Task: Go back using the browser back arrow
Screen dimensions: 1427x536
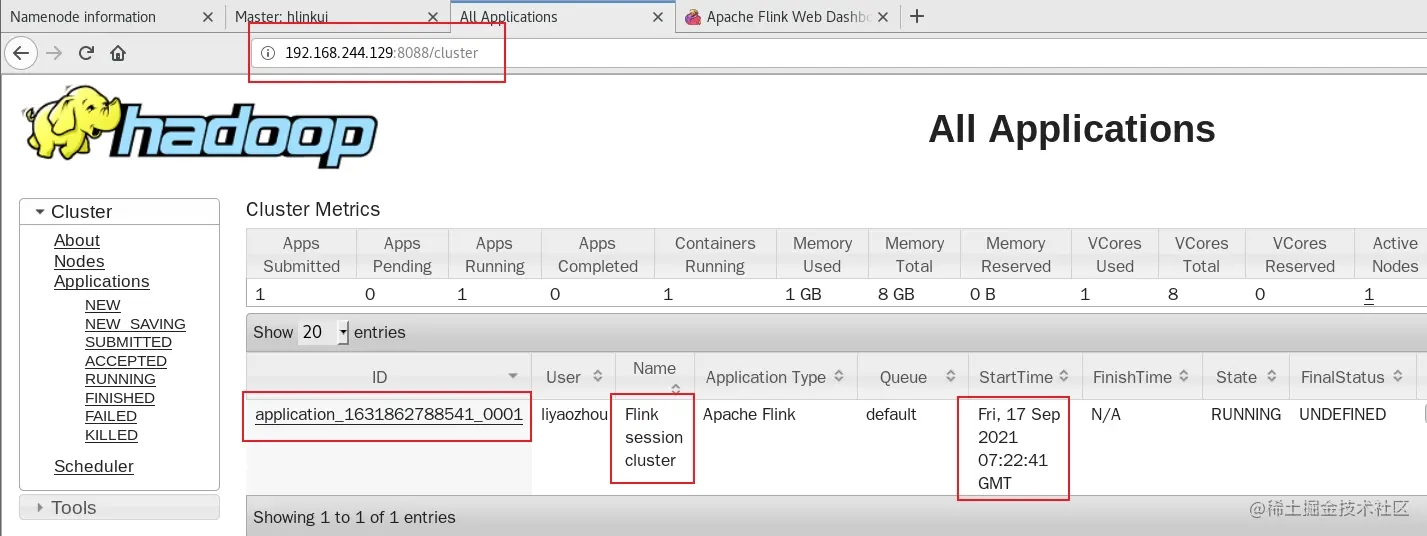Action: pyautogui.click(x=22, y=53)
